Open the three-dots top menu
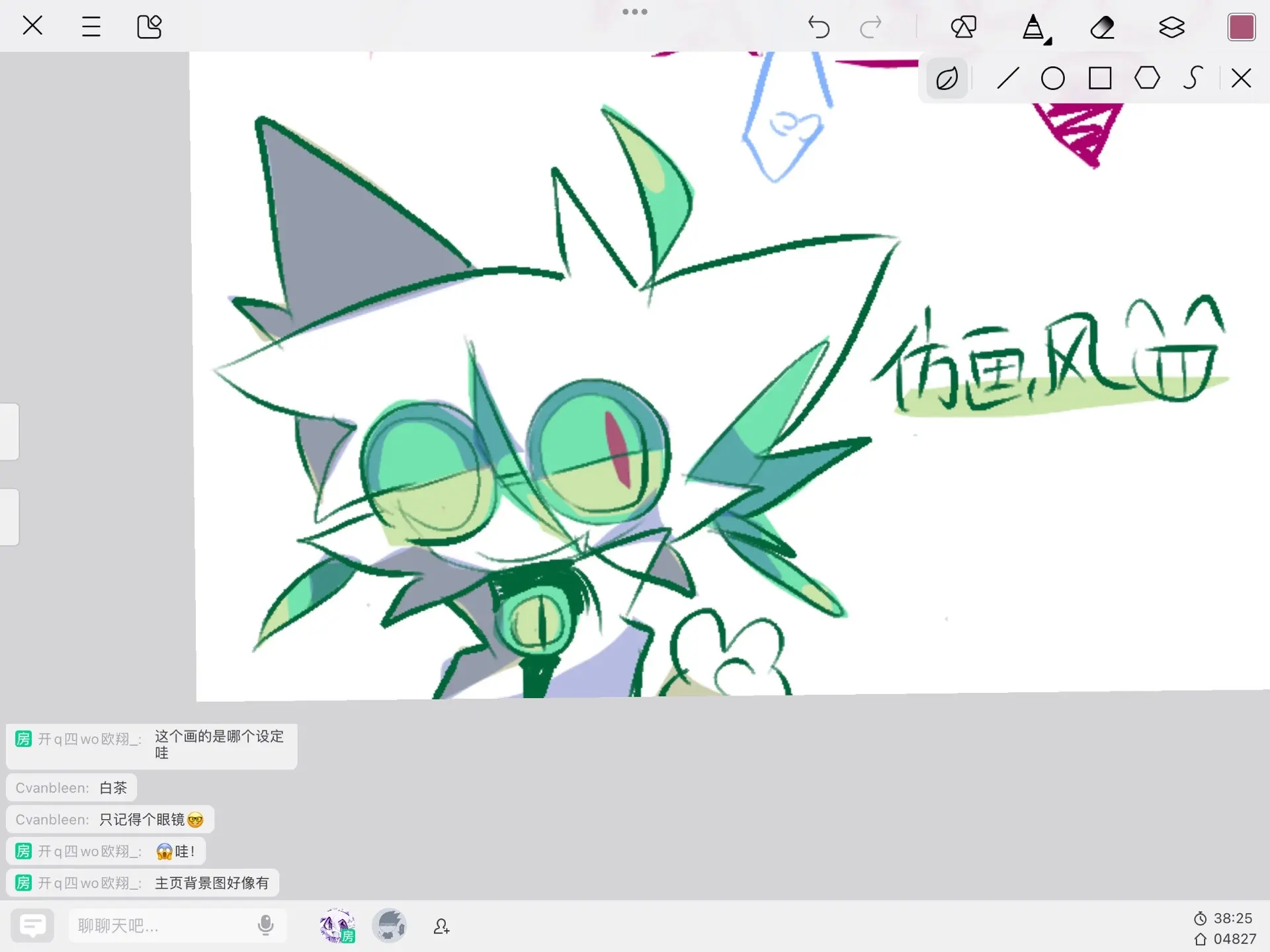This screenshot has width=1270, height=952. [634, 11]
